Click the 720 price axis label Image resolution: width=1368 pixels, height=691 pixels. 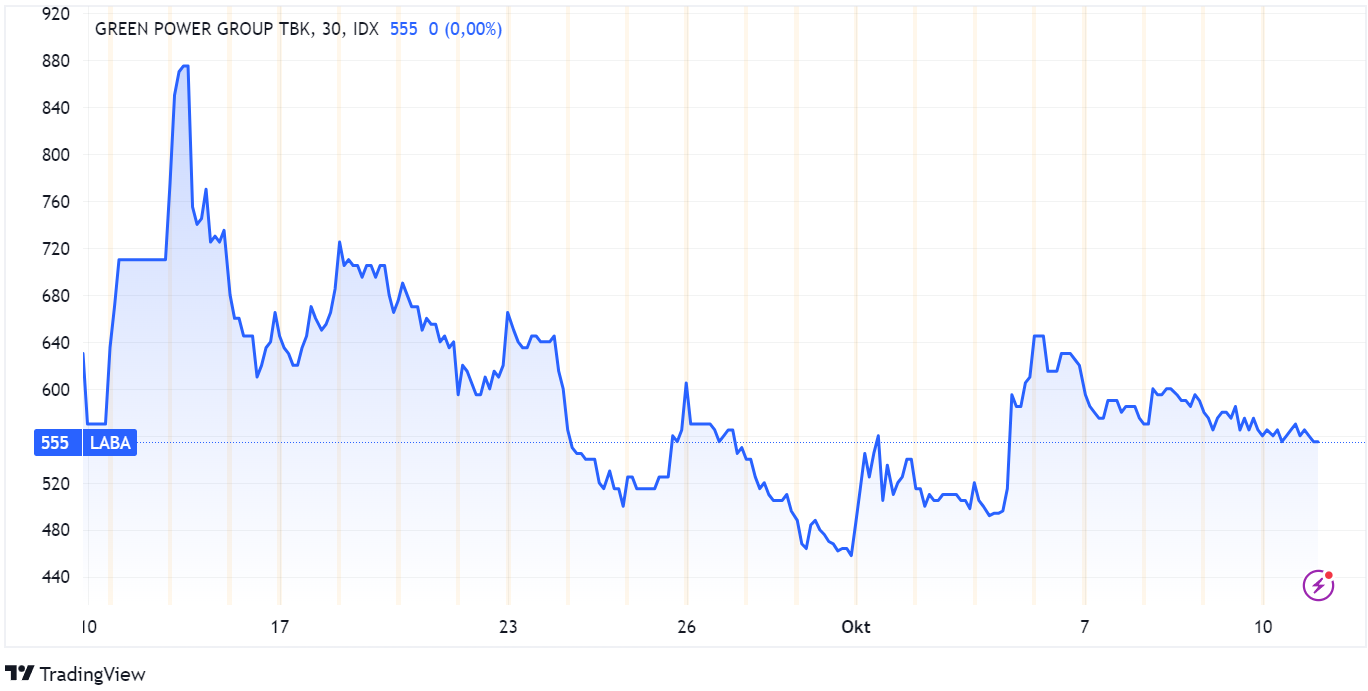55,249
